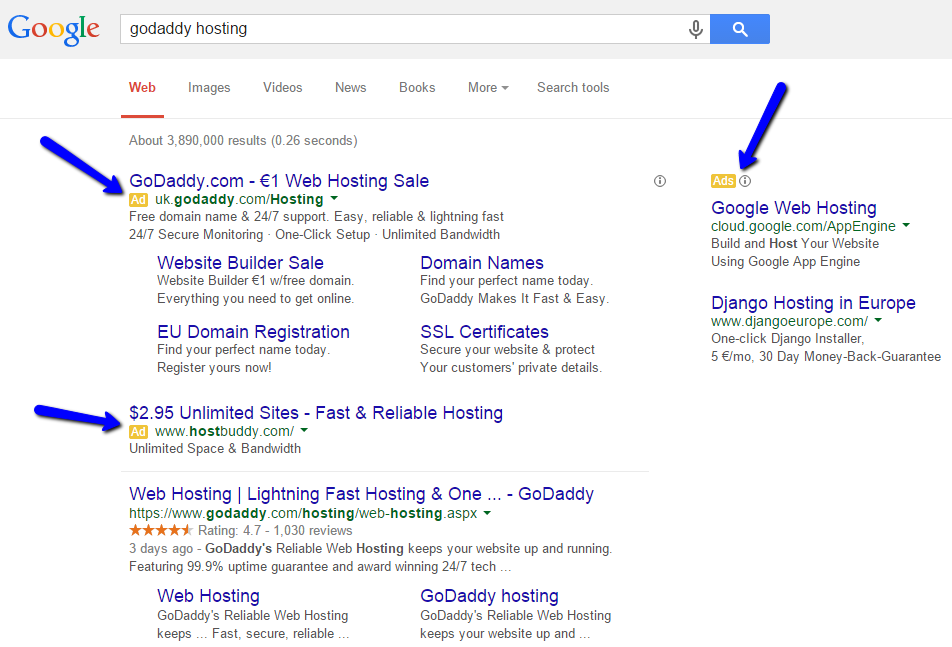Switch to News tab
952x647 pixels.
point(350,87)
